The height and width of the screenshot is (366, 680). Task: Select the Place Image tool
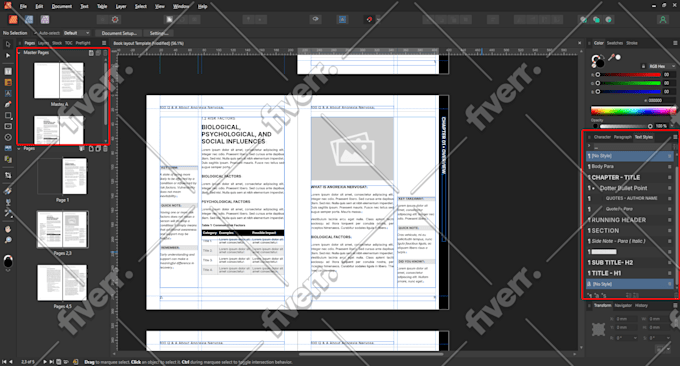8,148
